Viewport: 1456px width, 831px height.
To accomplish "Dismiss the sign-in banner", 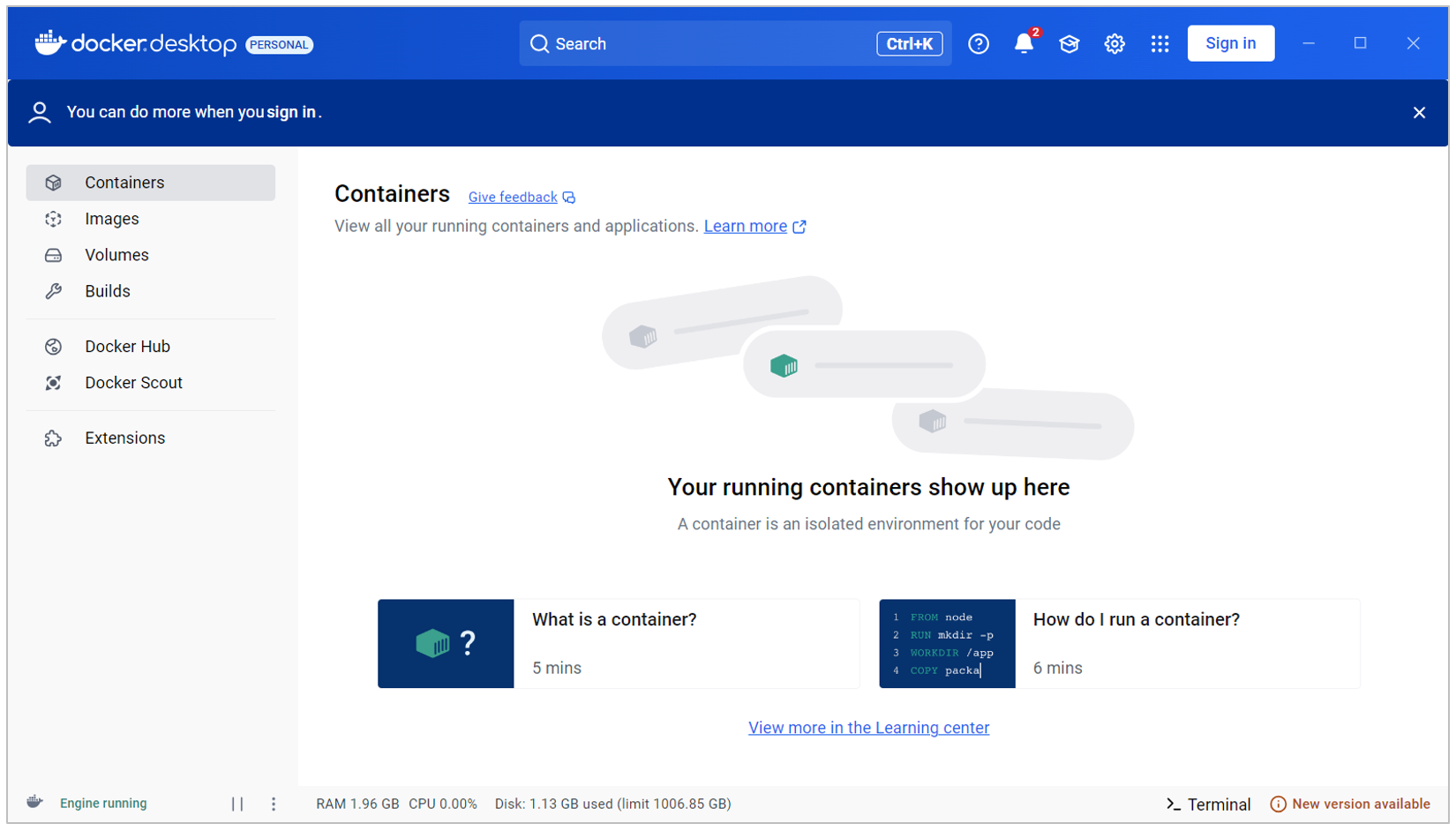I will pyautogui.click(x=1420, y=112).
